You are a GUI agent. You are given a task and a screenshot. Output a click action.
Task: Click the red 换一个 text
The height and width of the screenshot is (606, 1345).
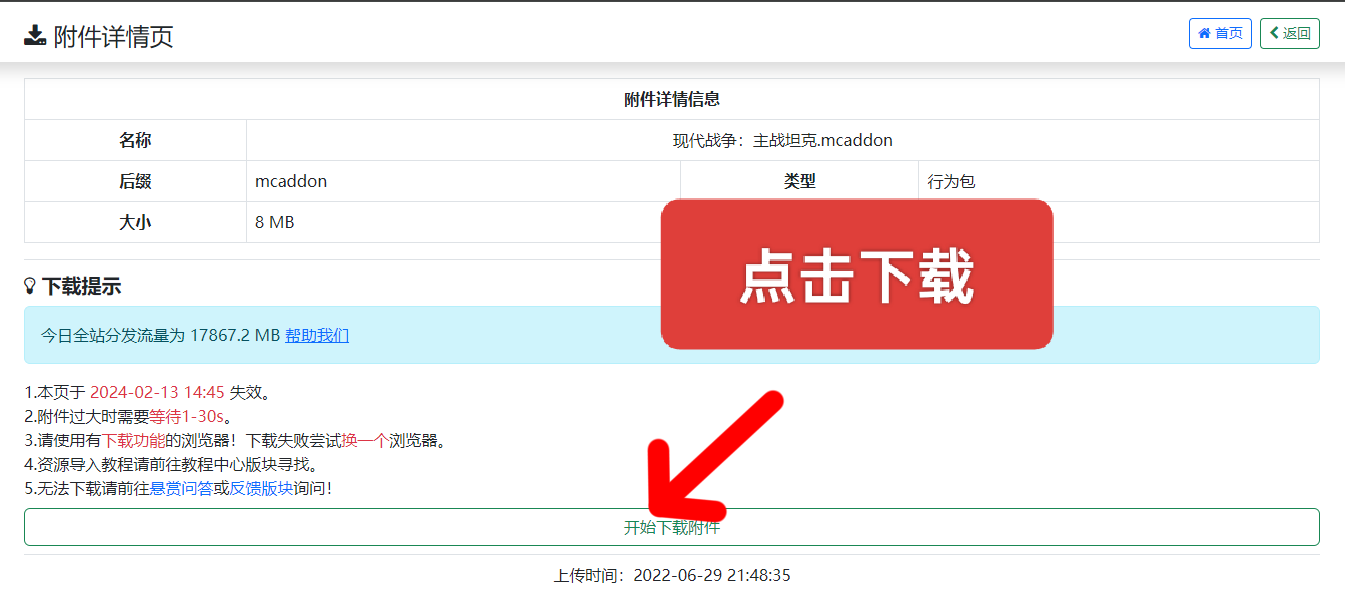pyautogui.click(x=365, y=440)
